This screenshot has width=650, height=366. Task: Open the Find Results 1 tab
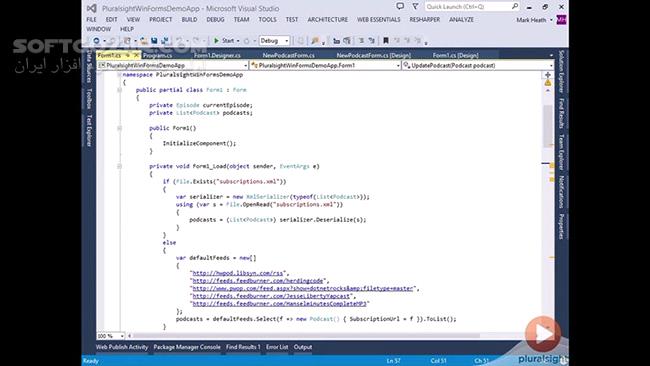(x=243, y=347)
